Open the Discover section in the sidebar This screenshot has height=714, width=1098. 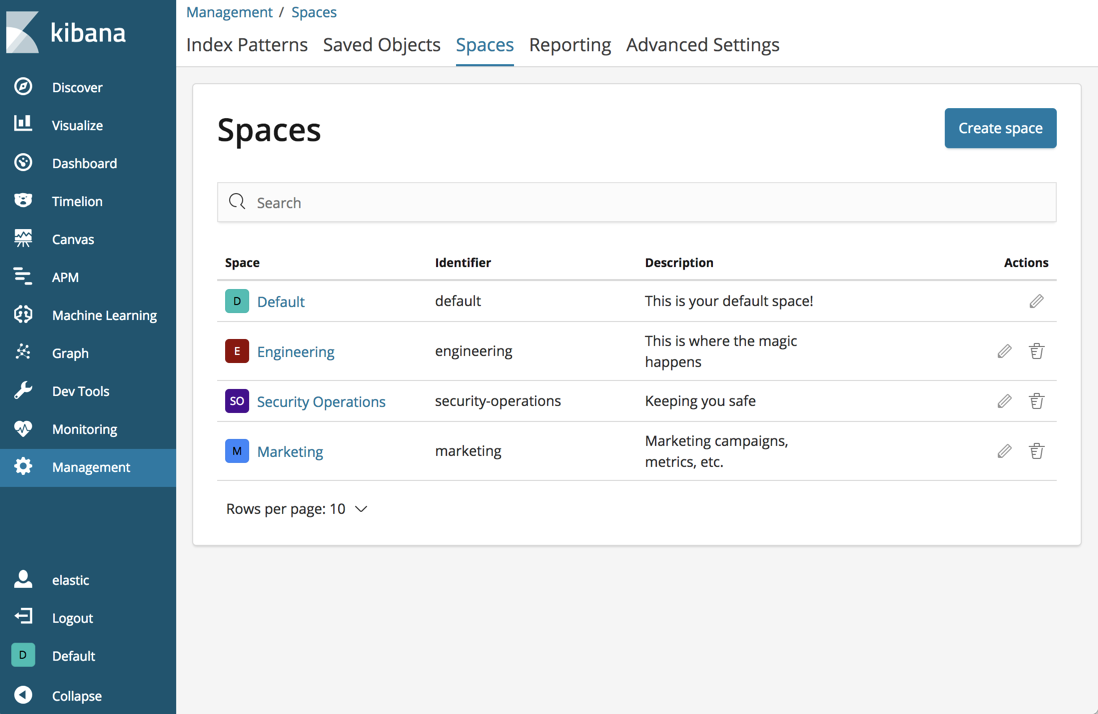click(x=22, y=86)
